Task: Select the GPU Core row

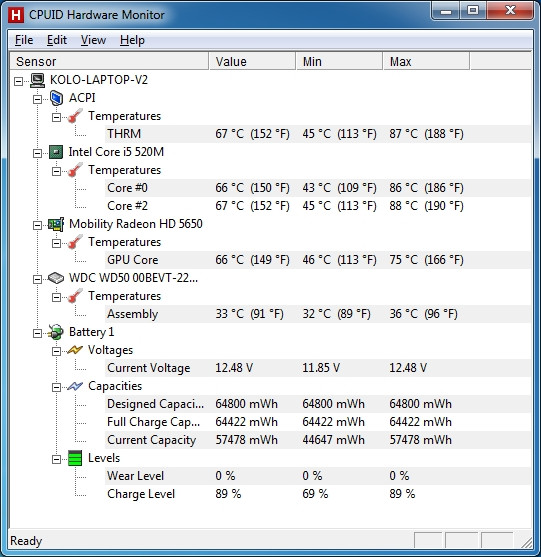Action: pos(318,260)
